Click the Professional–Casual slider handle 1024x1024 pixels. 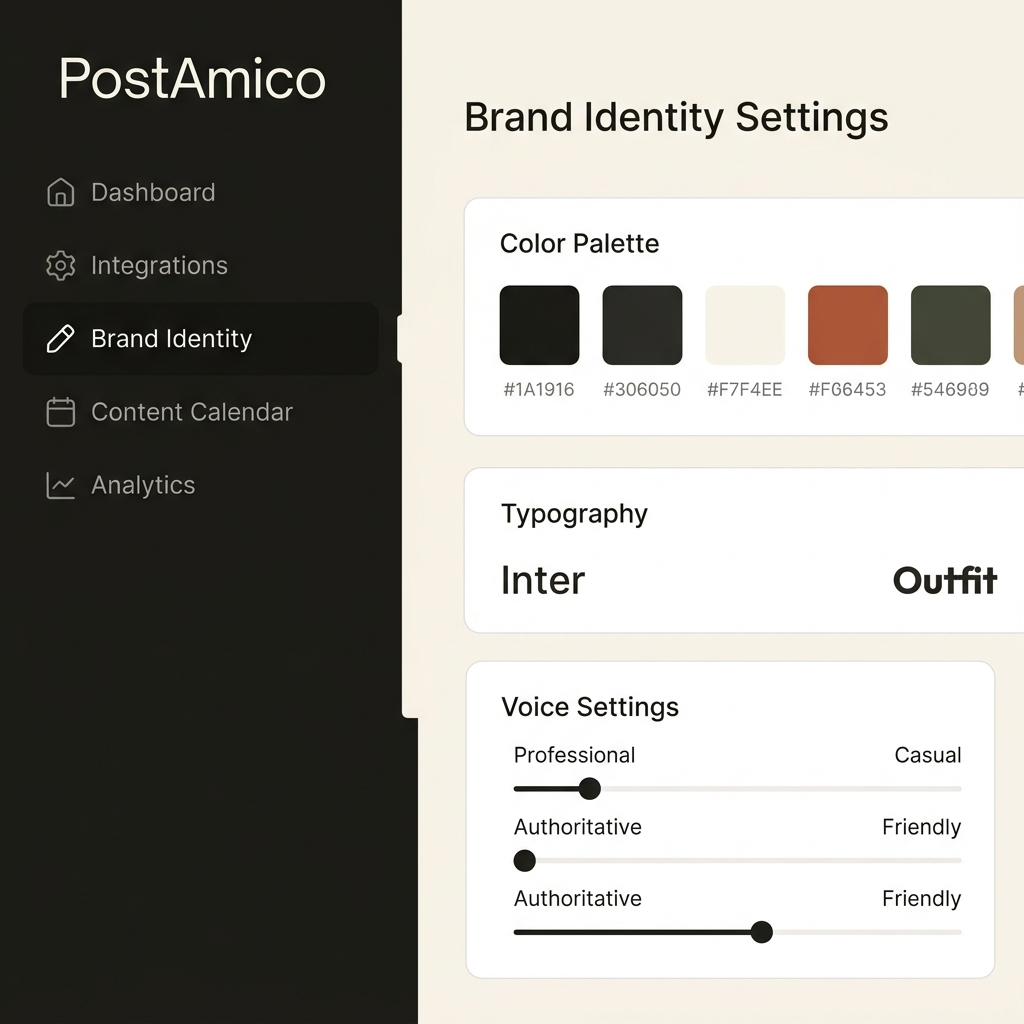click(x=590, y=789)
